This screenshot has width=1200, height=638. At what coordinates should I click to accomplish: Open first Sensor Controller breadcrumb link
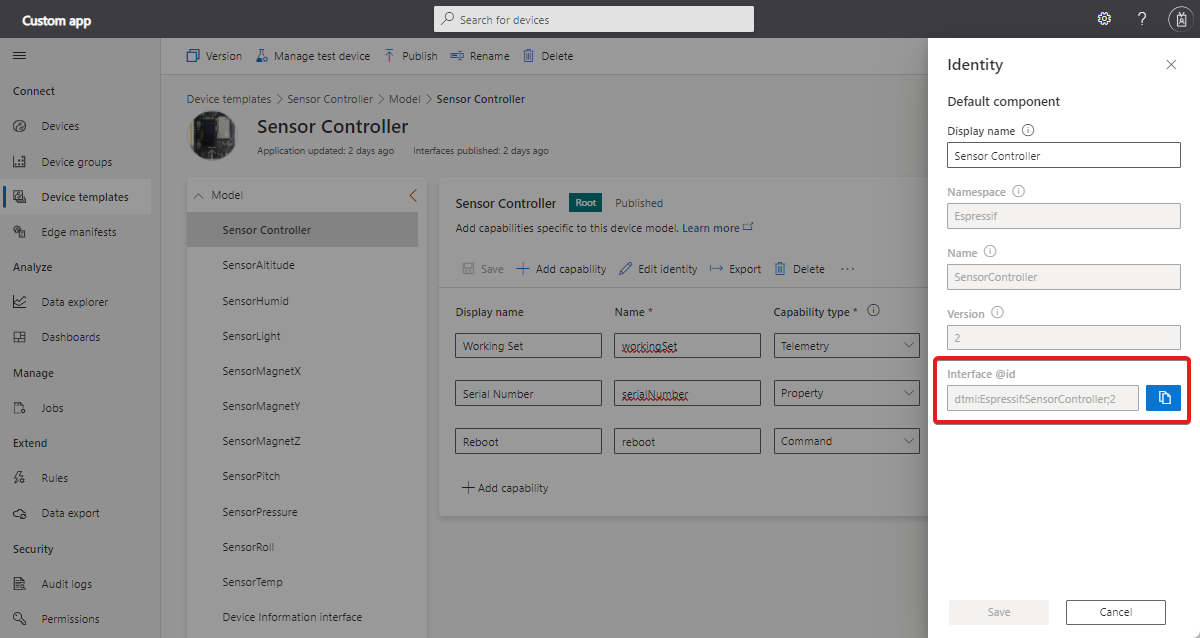click(x=330, y=99)
